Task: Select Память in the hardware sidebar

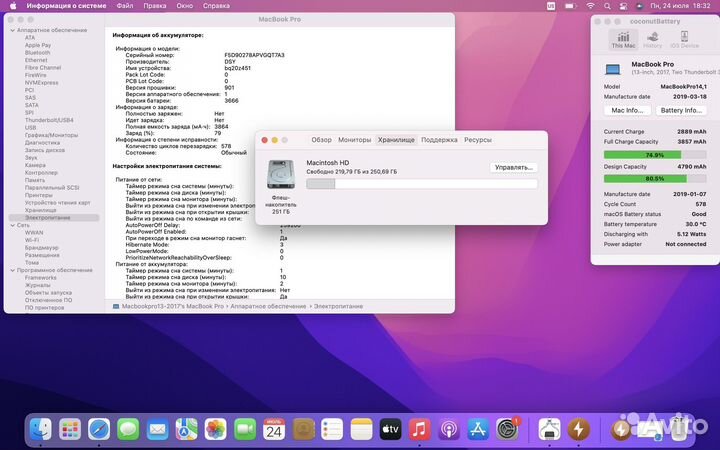Action: (35, 180)
